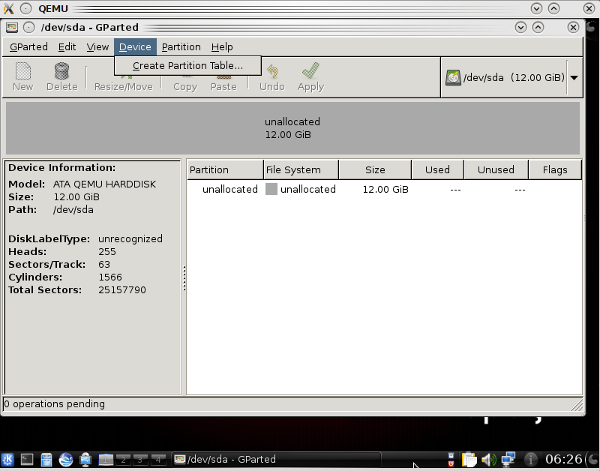
Task: Select the unallocated 12.00 GiB graphical block
Action: point(293,128)
